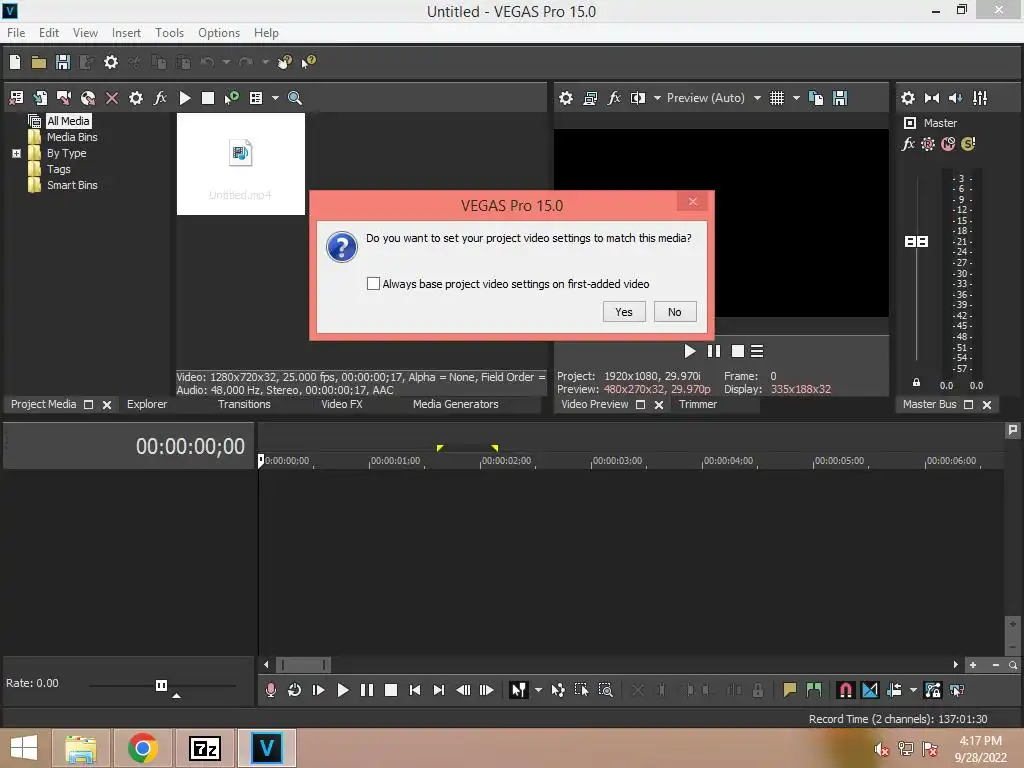Open the View menu
Image resolution: width=1024 pixels, height=768 pixels.
pos(85,33)
